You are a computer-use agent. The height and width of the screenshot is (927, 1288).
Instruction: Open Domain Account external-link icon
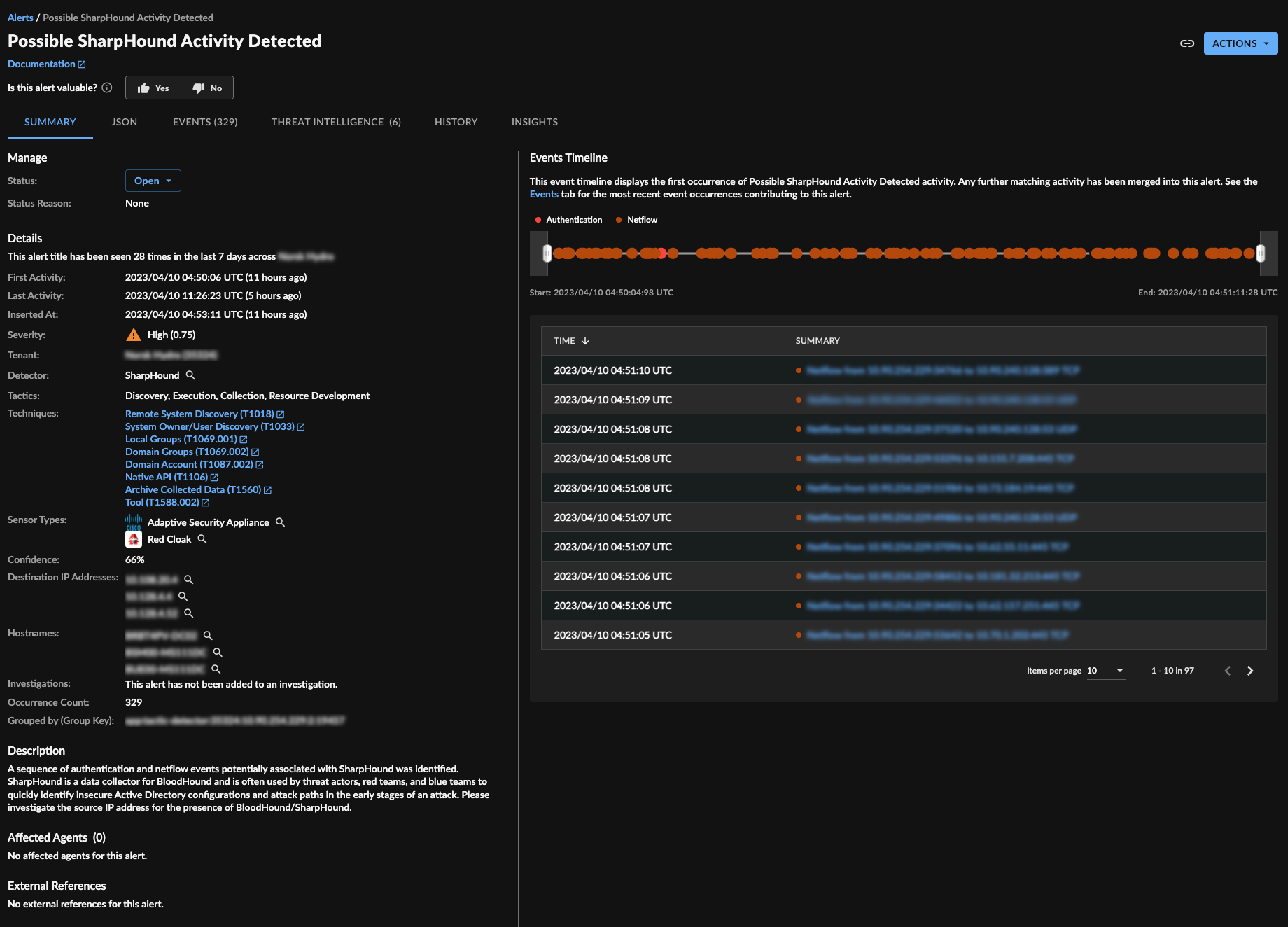pyautogui.click(x=260, y=465)
